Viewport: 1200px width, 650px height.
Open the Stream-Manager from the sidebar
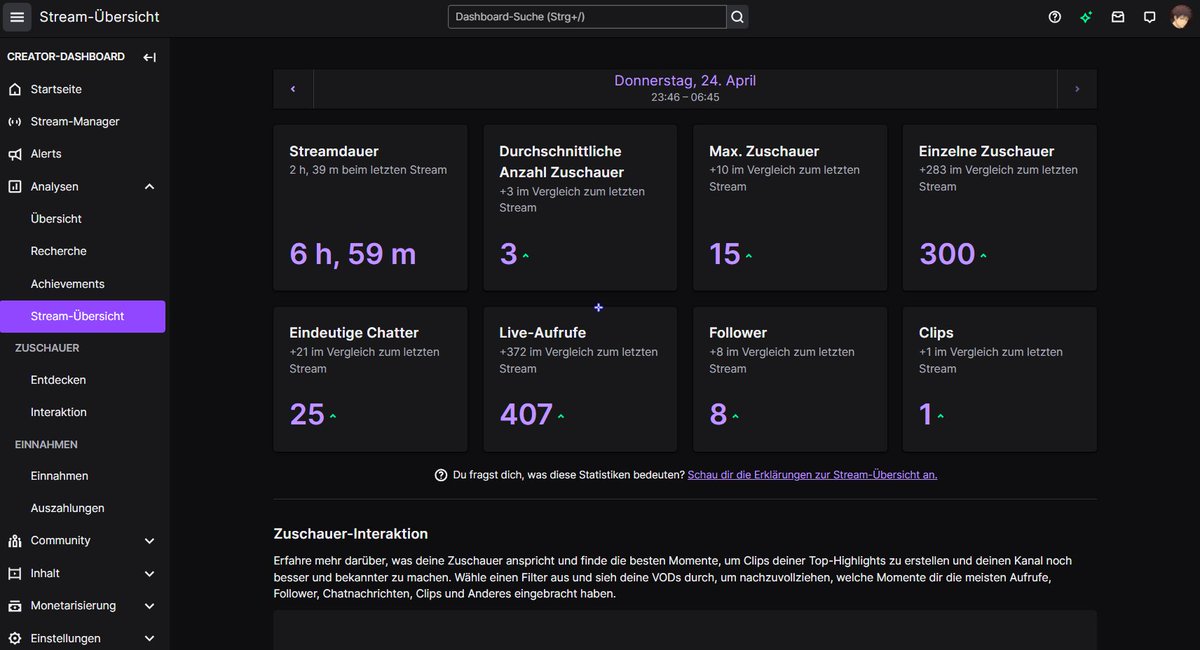(74, 121)
